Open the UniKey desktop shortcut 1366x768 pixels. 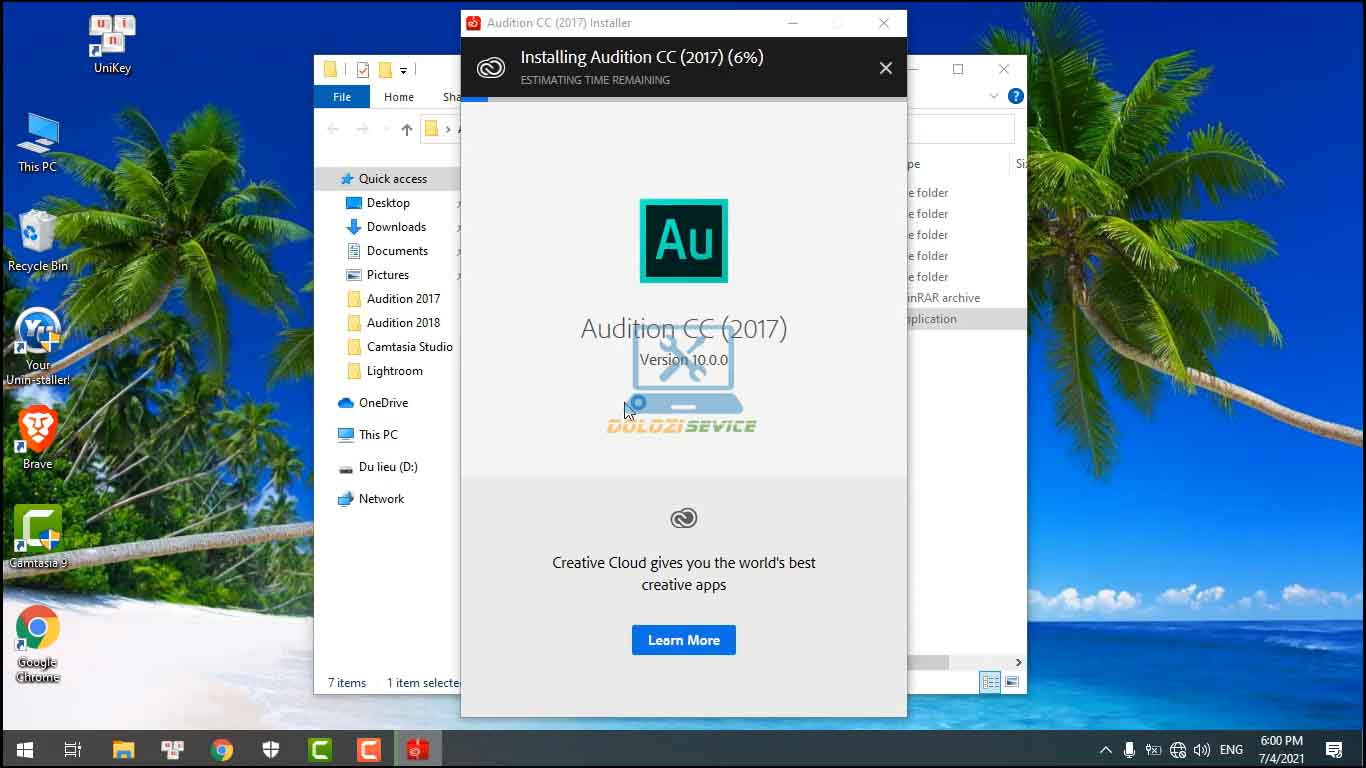click(112, 37)
